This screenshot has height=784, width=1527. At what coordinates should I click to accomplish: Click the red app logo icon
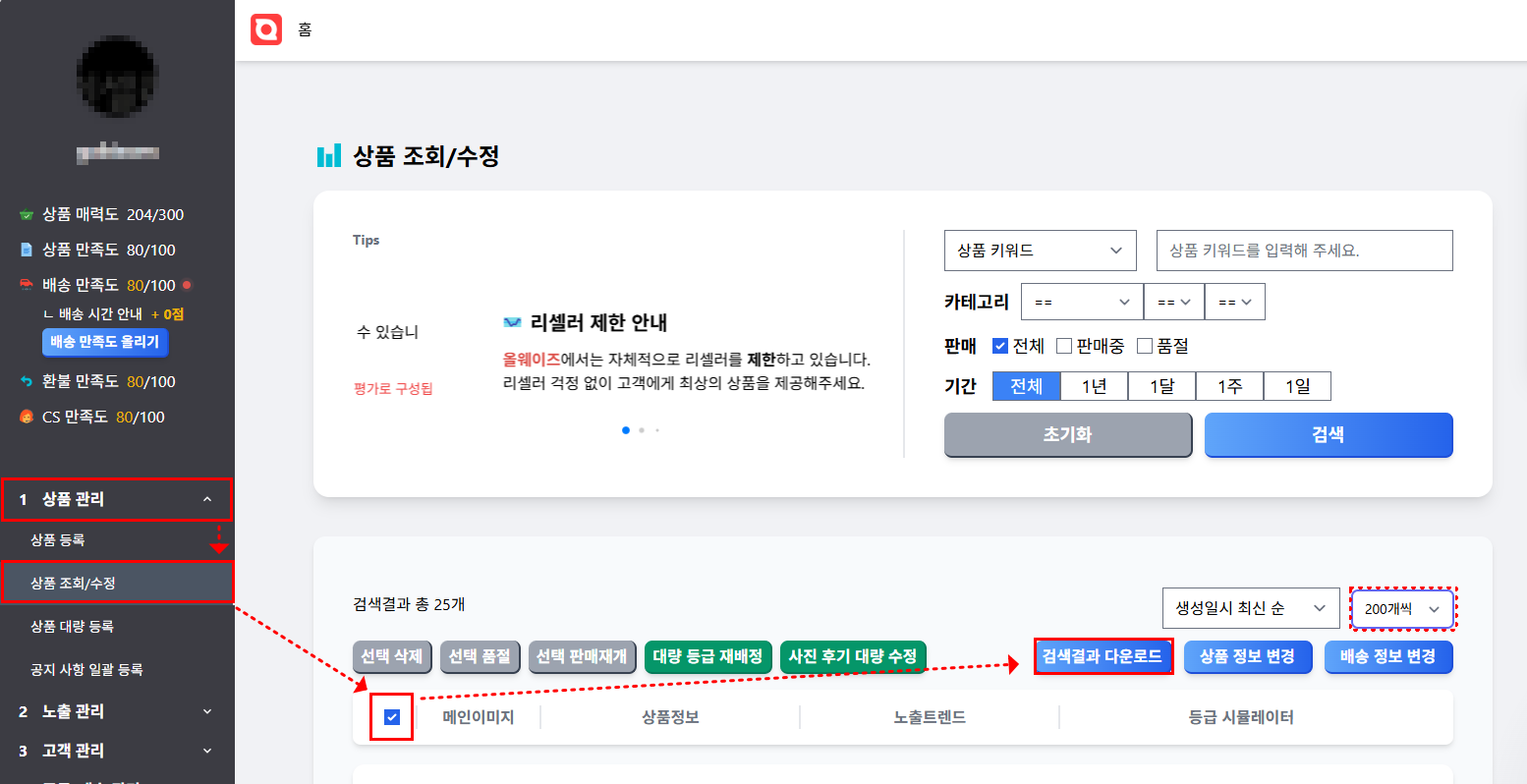[266, 29]
